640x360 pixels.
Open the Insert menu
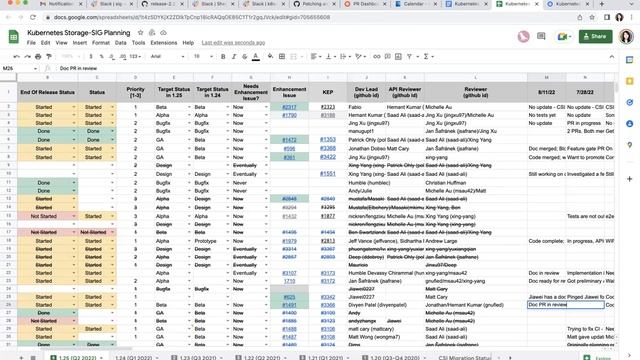(80, 42)
